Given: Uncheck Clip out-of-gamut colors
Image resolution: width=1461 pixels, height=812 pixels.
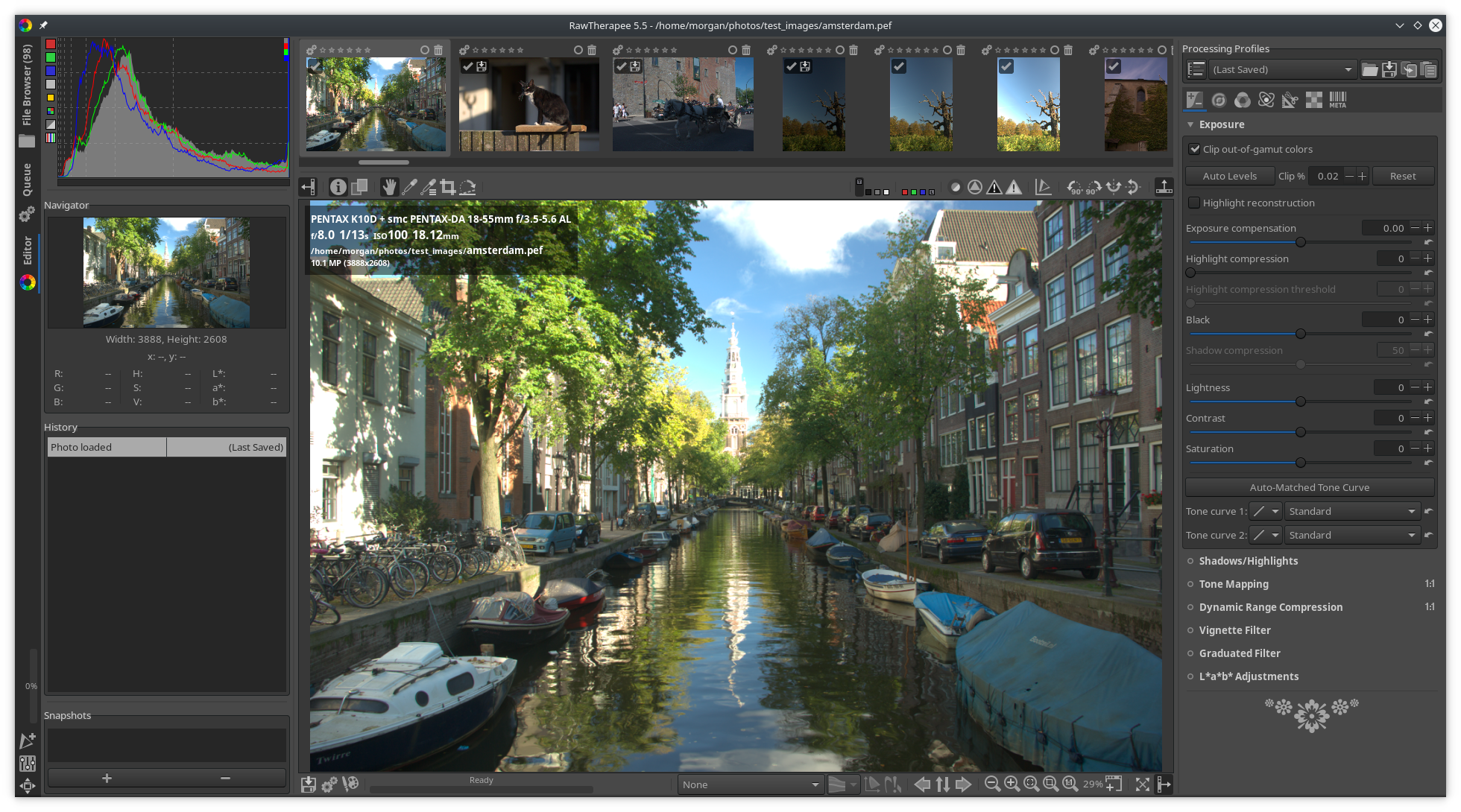Looking at the screenshot, I should pos(1195,149).
